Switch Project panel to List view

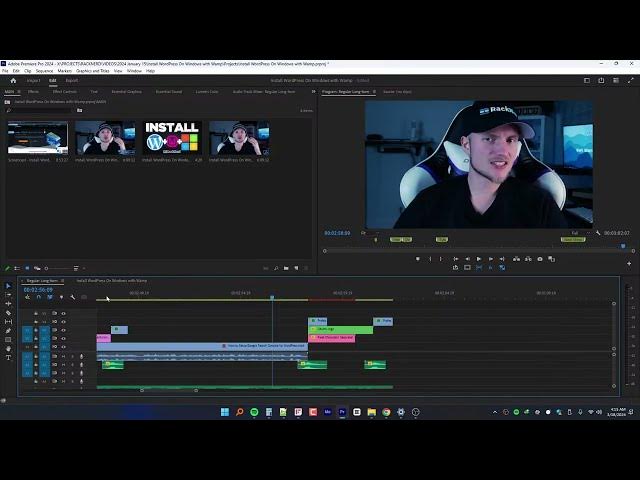click(x=17, y=268)
